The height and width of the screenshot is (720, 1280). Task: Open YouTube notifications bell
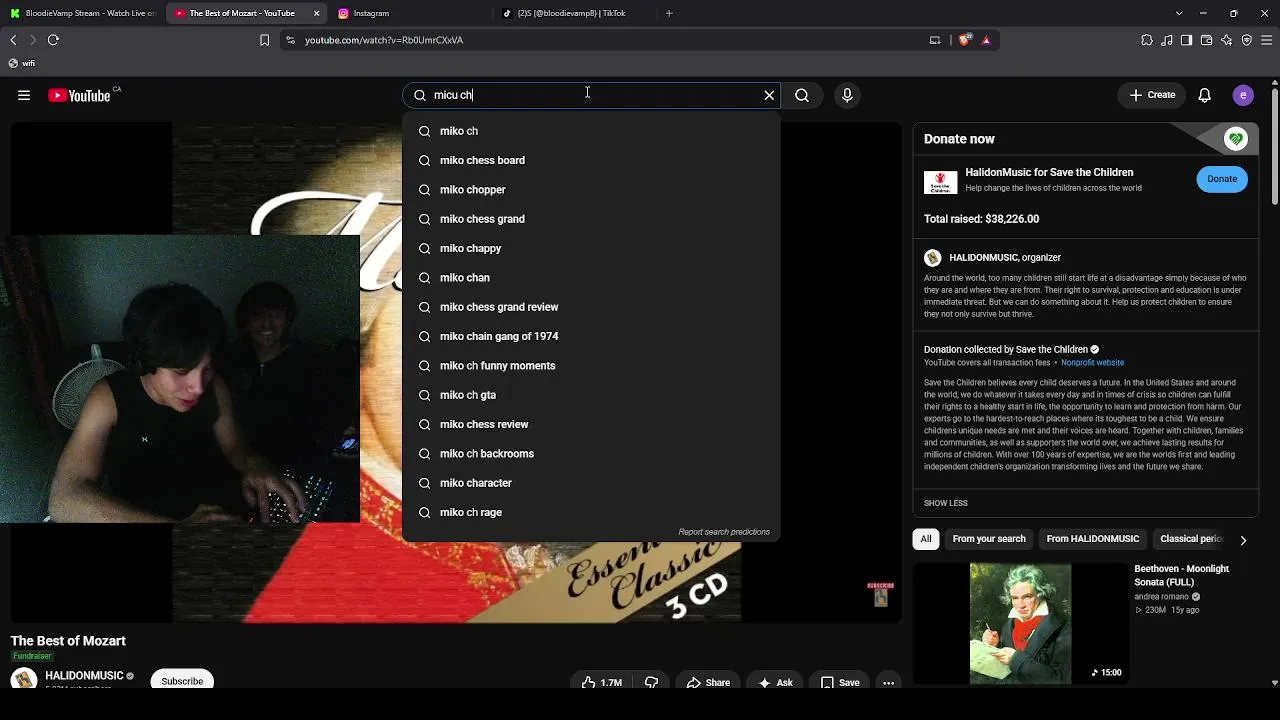(1205, 95)
